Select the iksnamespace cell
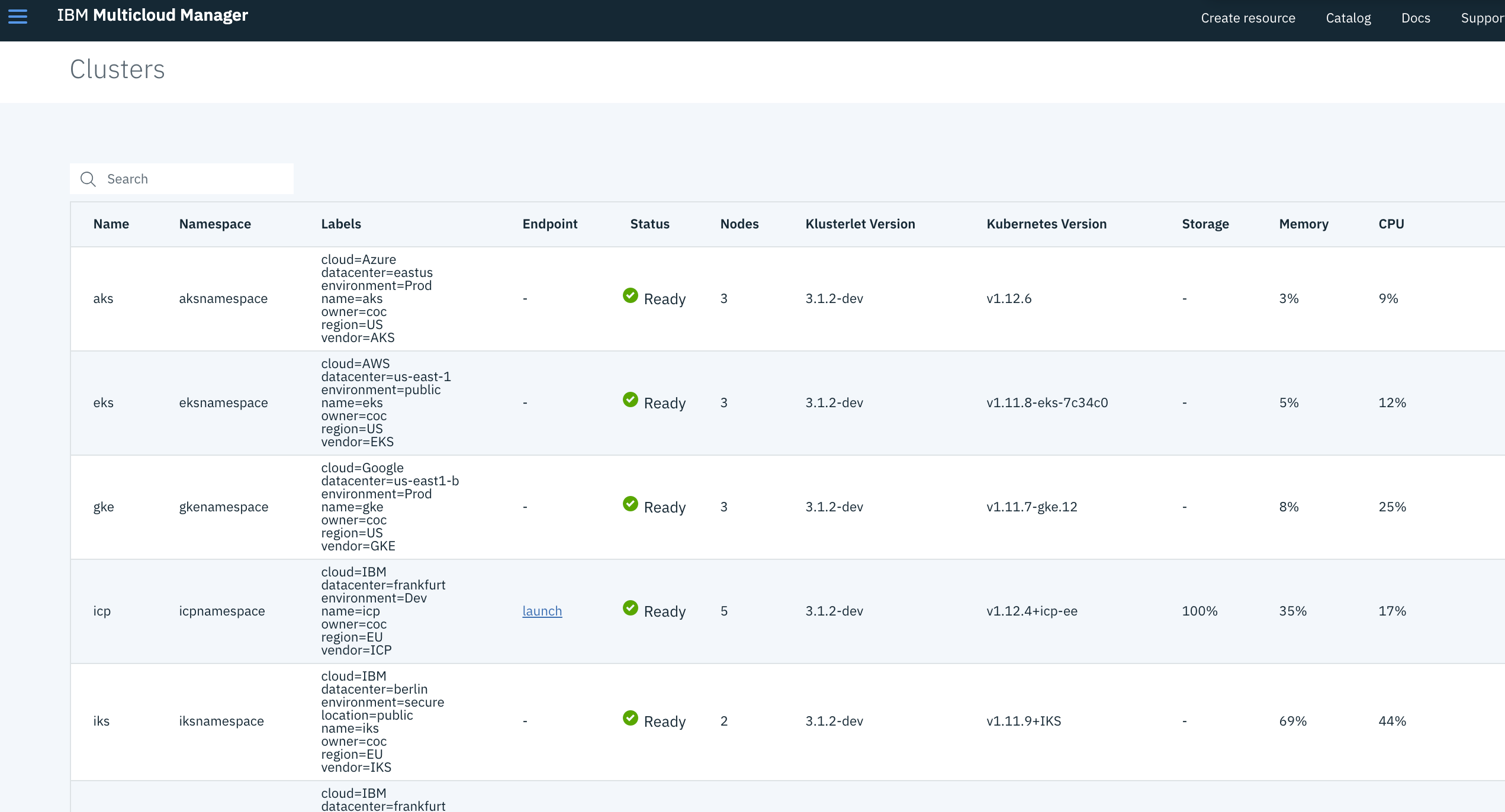 coord(221,721)
